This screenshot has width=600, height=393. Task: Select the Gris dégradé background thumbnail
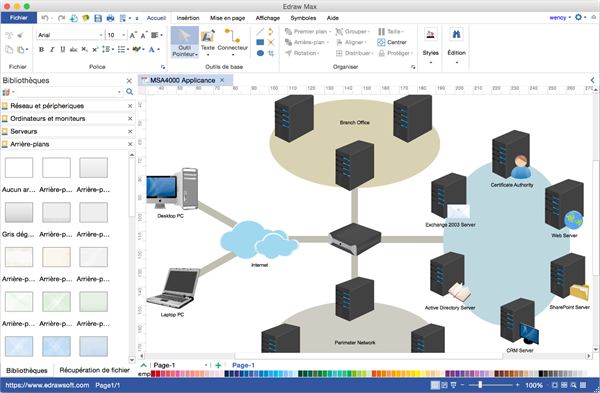(19, 212)
